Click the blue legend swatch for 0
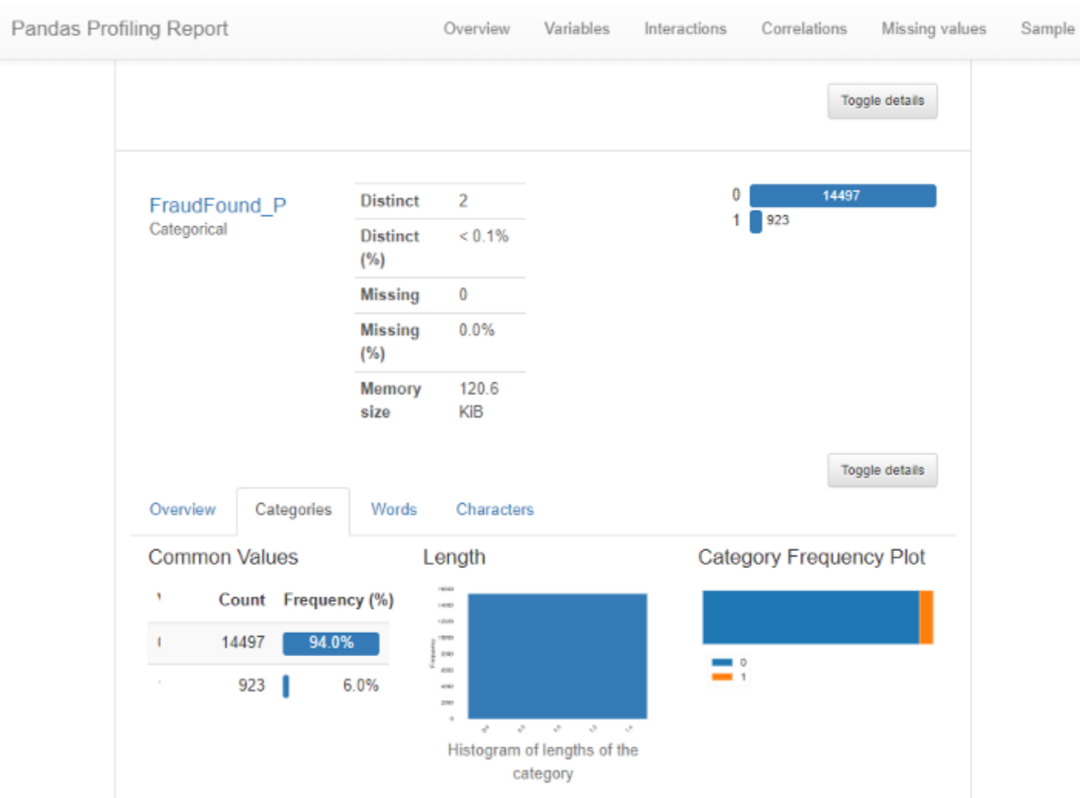Screen dimensions: 1080x798 coord(722,662)
